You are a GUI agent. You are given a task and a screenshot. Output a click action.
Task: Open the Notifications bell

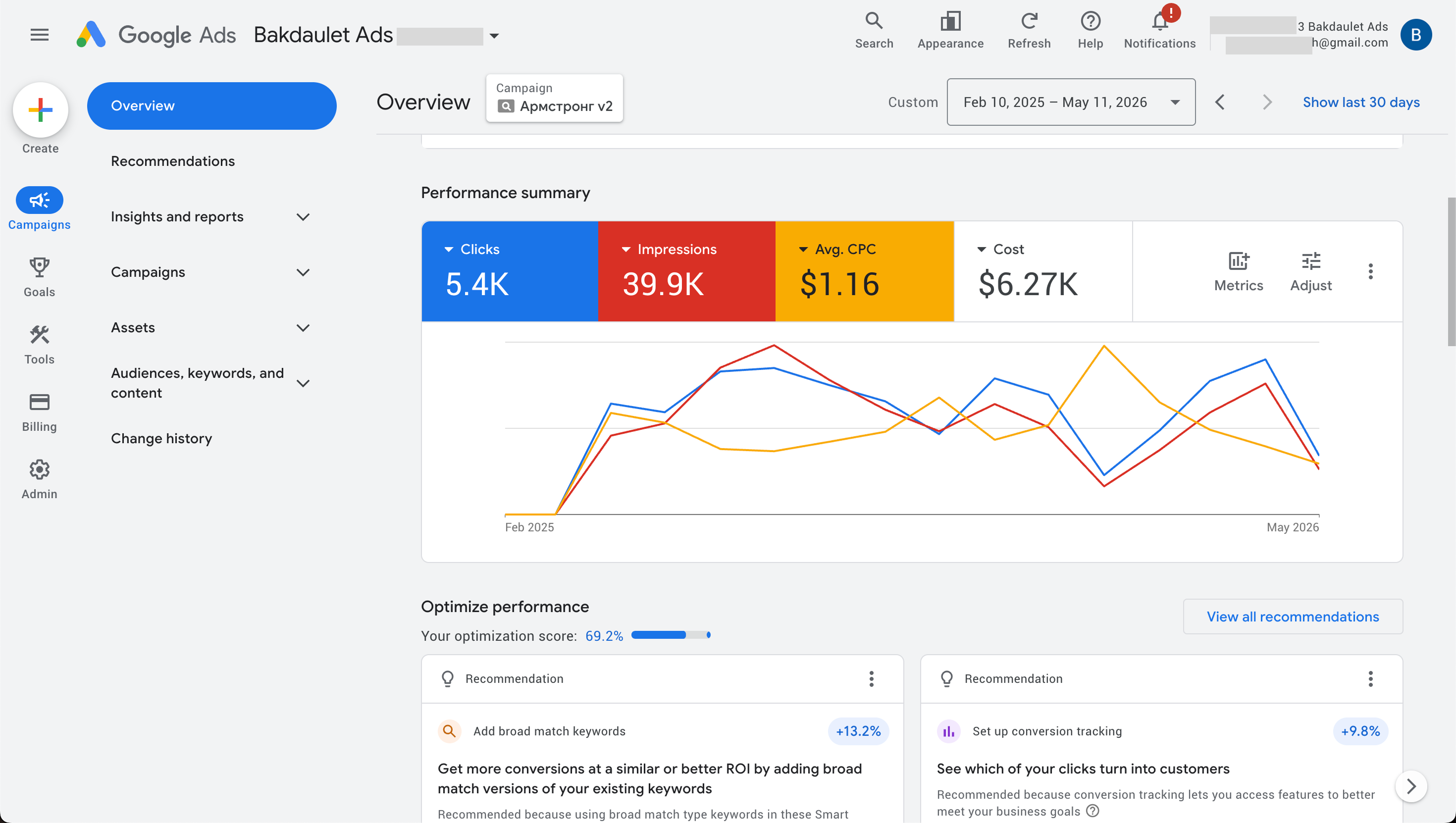coord(1159,31)
